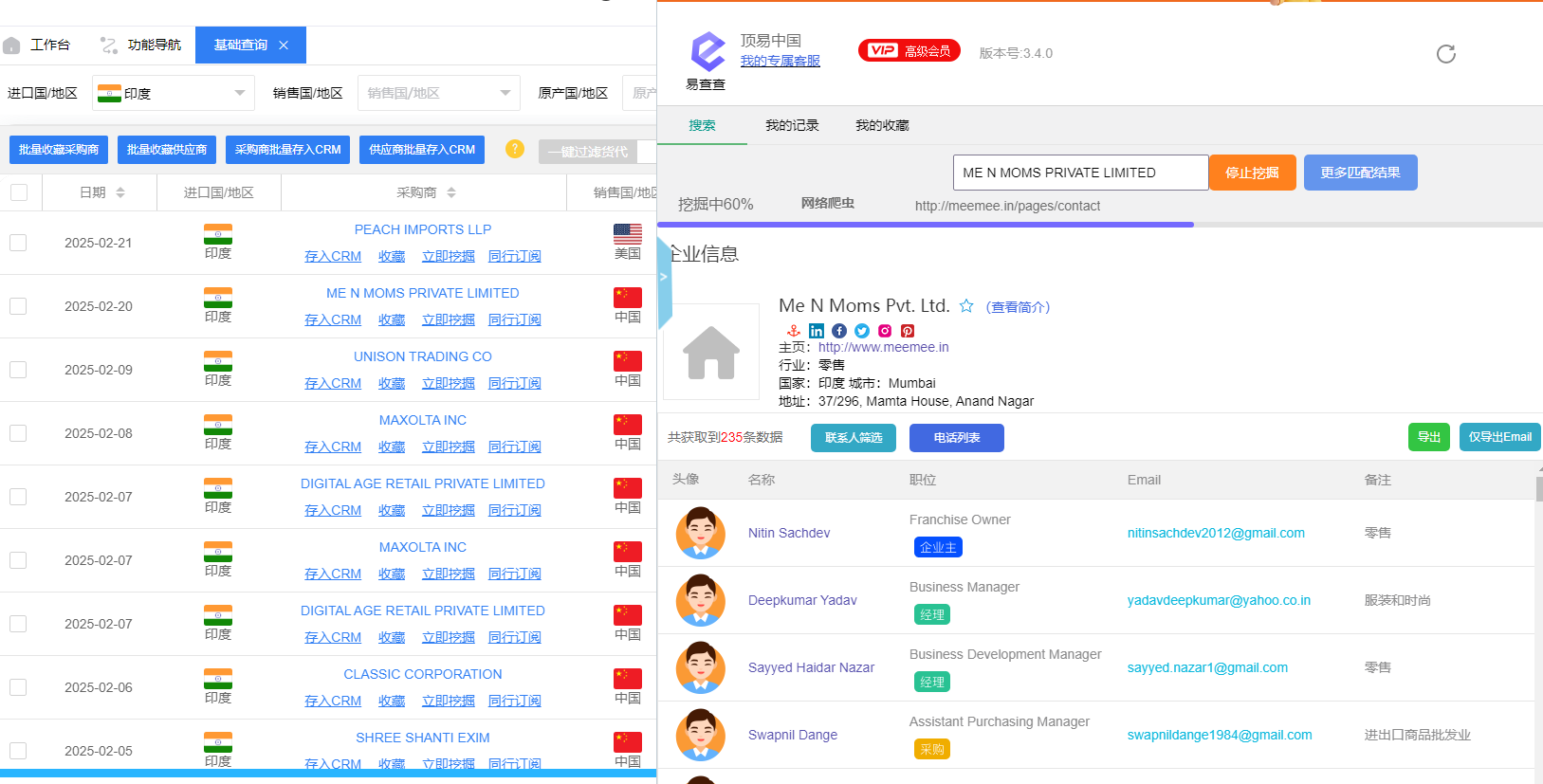Check the 2025-02-20 ME N MOMS row checkbox

18,306
